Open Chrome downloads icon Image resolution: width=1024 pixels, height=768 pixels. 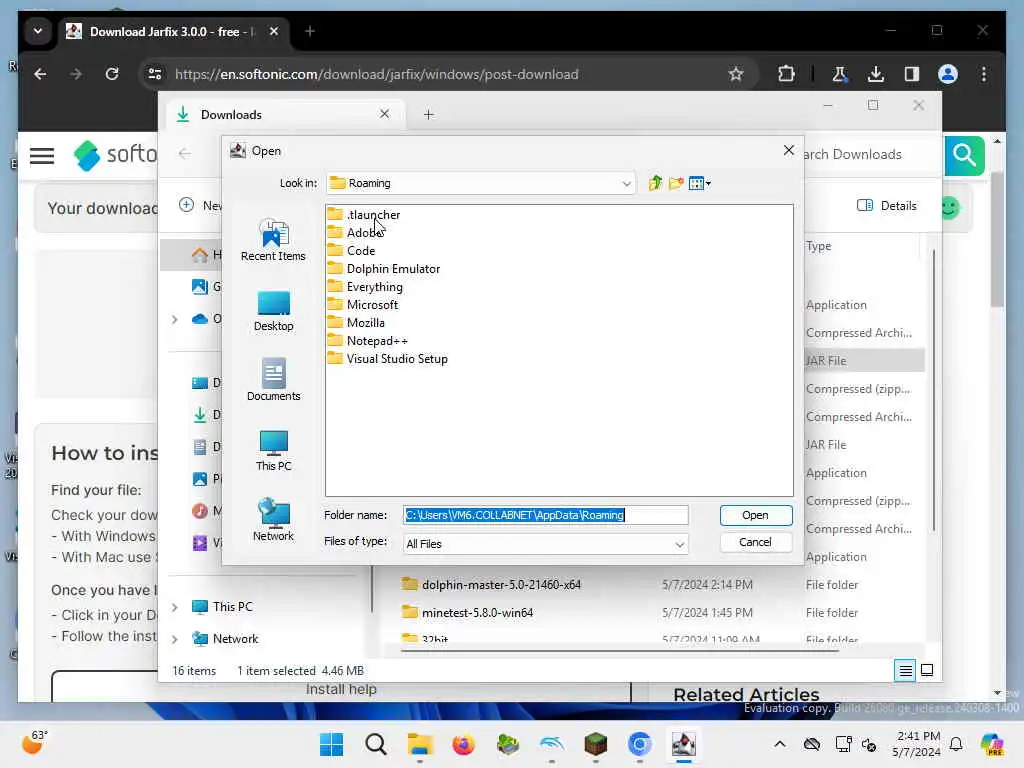point(876,74)
